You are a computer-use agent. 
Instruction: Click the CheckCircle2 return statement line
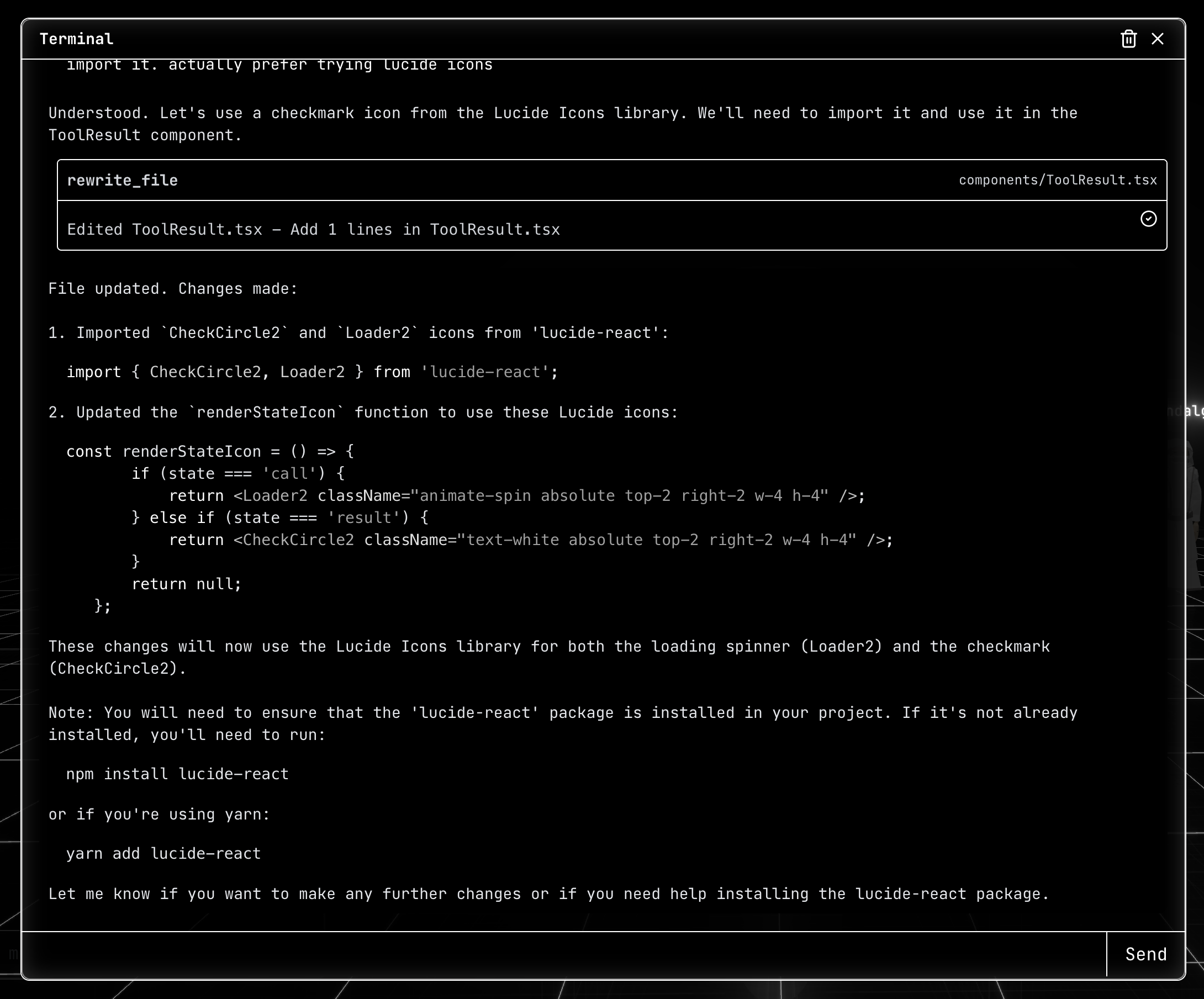530,541
